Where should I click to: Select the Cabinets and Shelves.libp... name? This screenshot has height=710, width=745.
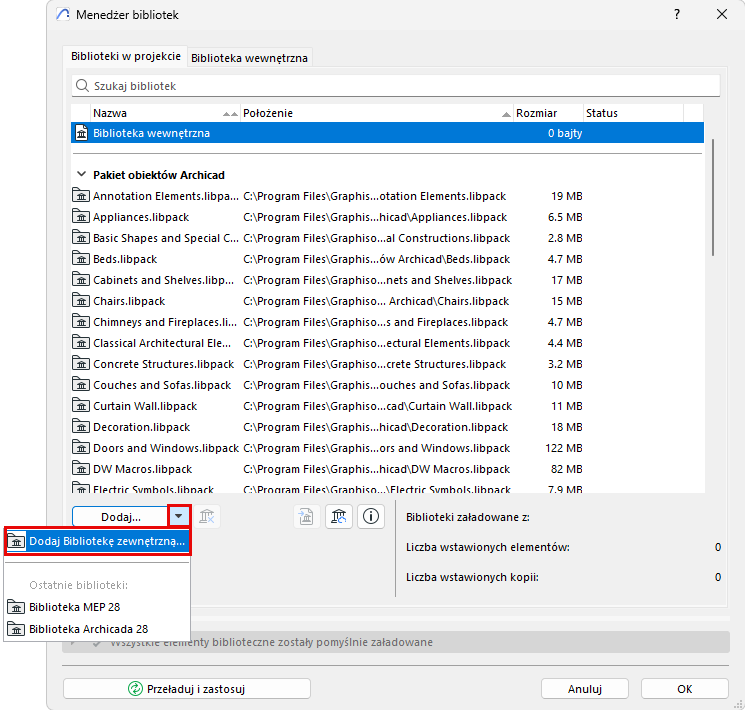click(163, 280)
